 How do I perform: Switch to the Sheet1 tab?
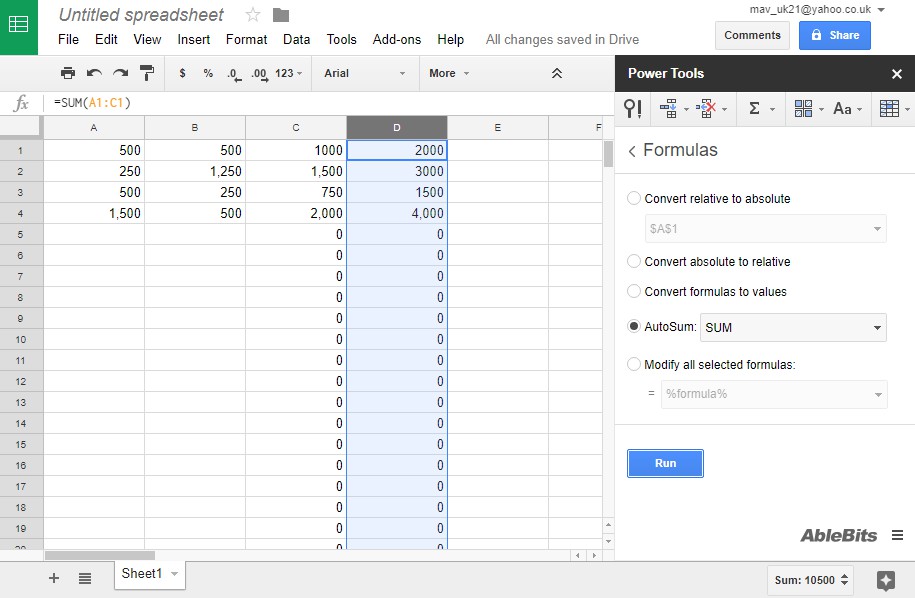(x=142, y=574)
